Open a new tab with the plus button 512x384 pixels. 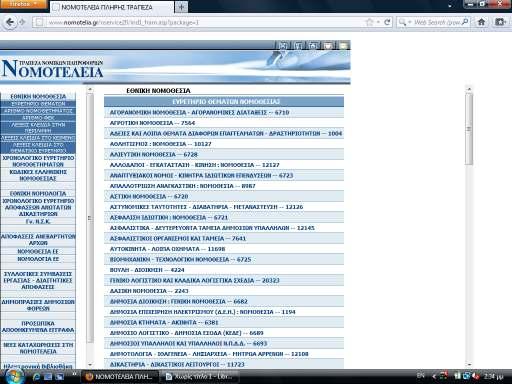[x=181, y=7]
